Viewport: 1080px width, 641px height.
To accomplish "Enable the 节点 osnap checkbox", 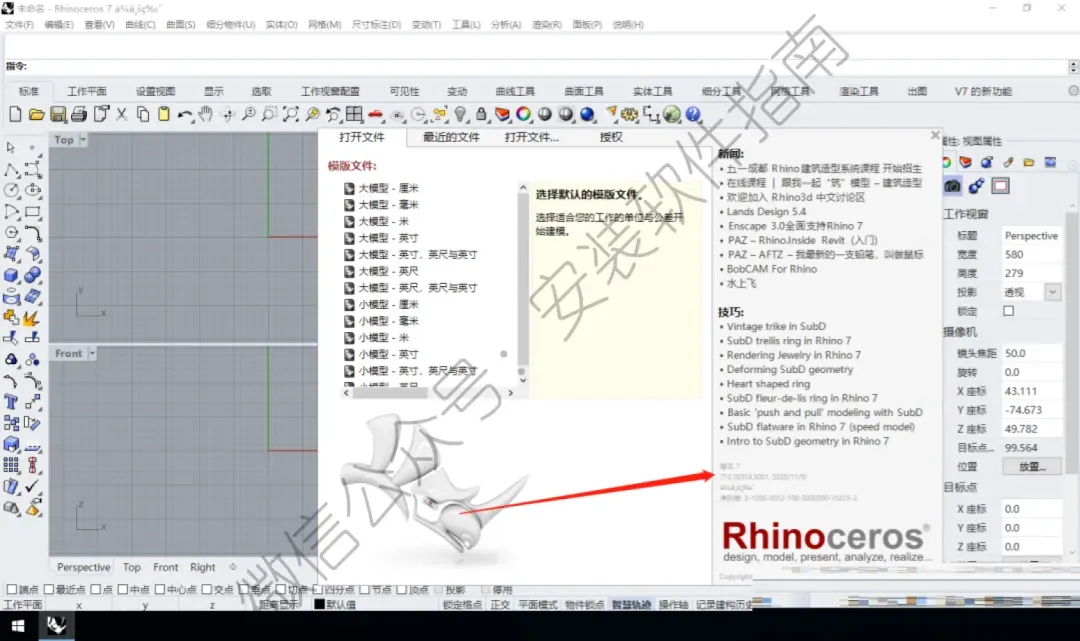I will (364, 589).
